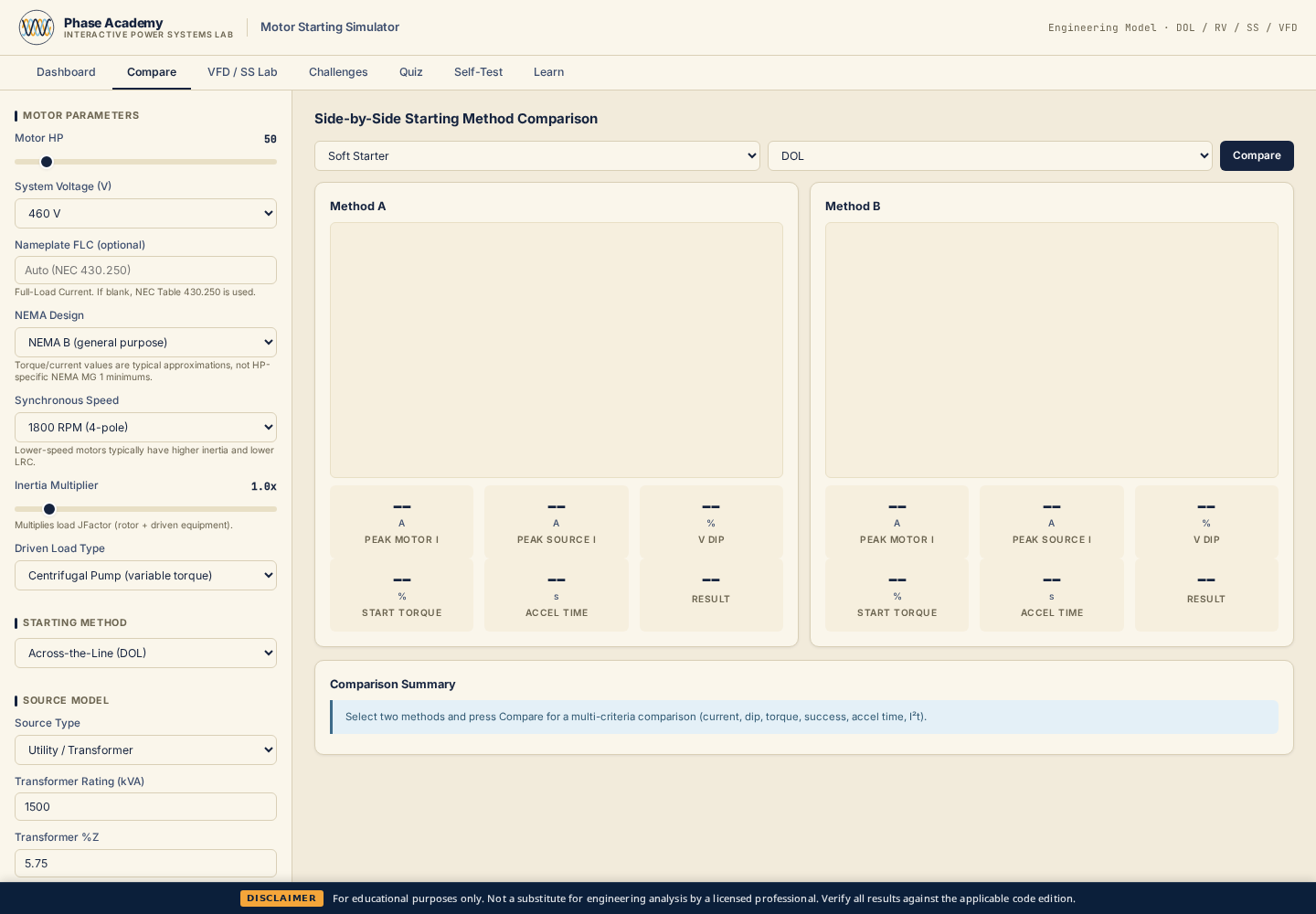Switch to VFD / SS Lab tab
This screenshot has width=1316, height=914.
(x=242, y=72)
